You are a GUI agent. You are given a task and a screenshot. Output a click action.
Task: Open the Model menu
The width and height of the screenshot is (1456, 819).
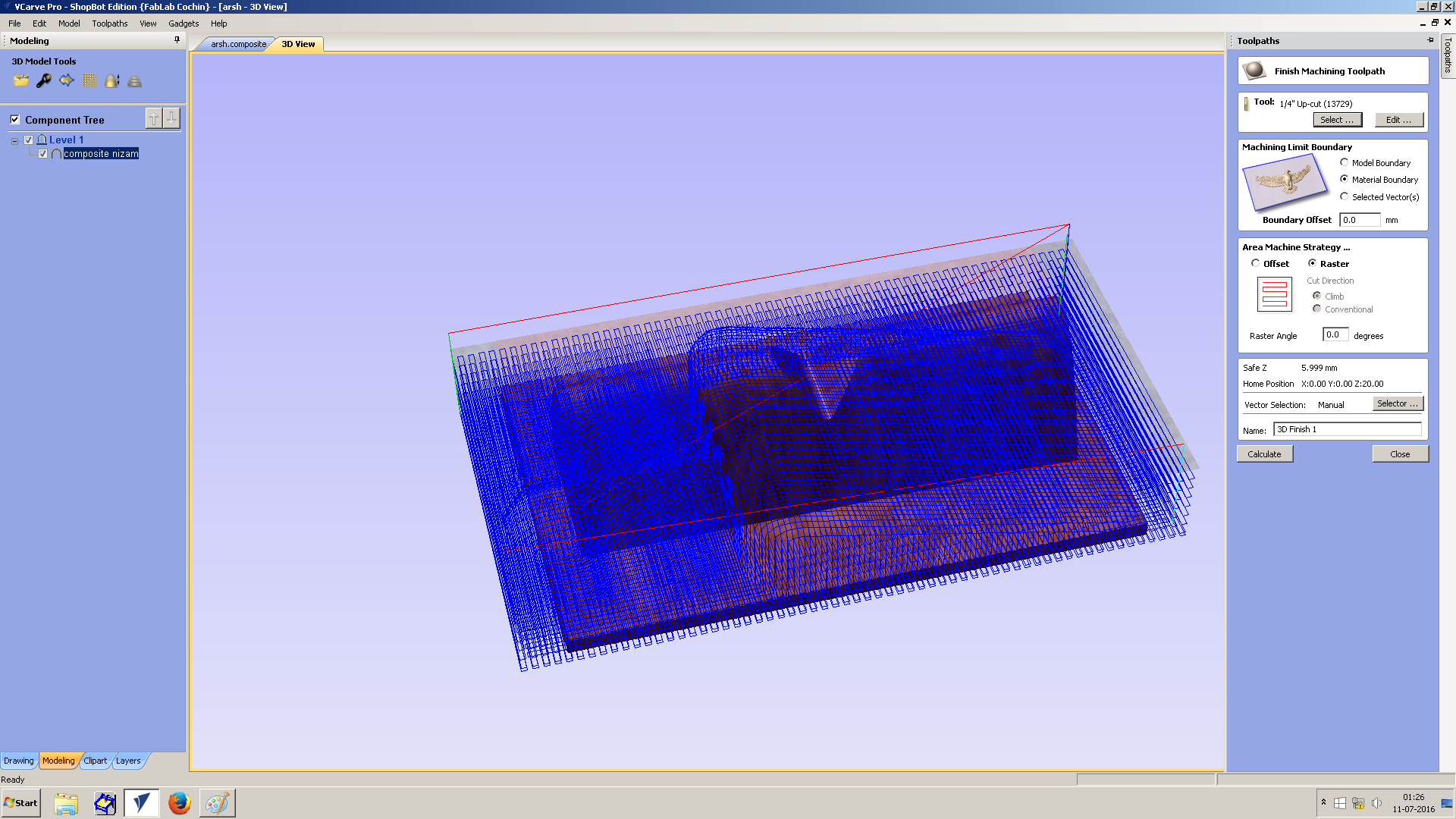coord(69,24)
